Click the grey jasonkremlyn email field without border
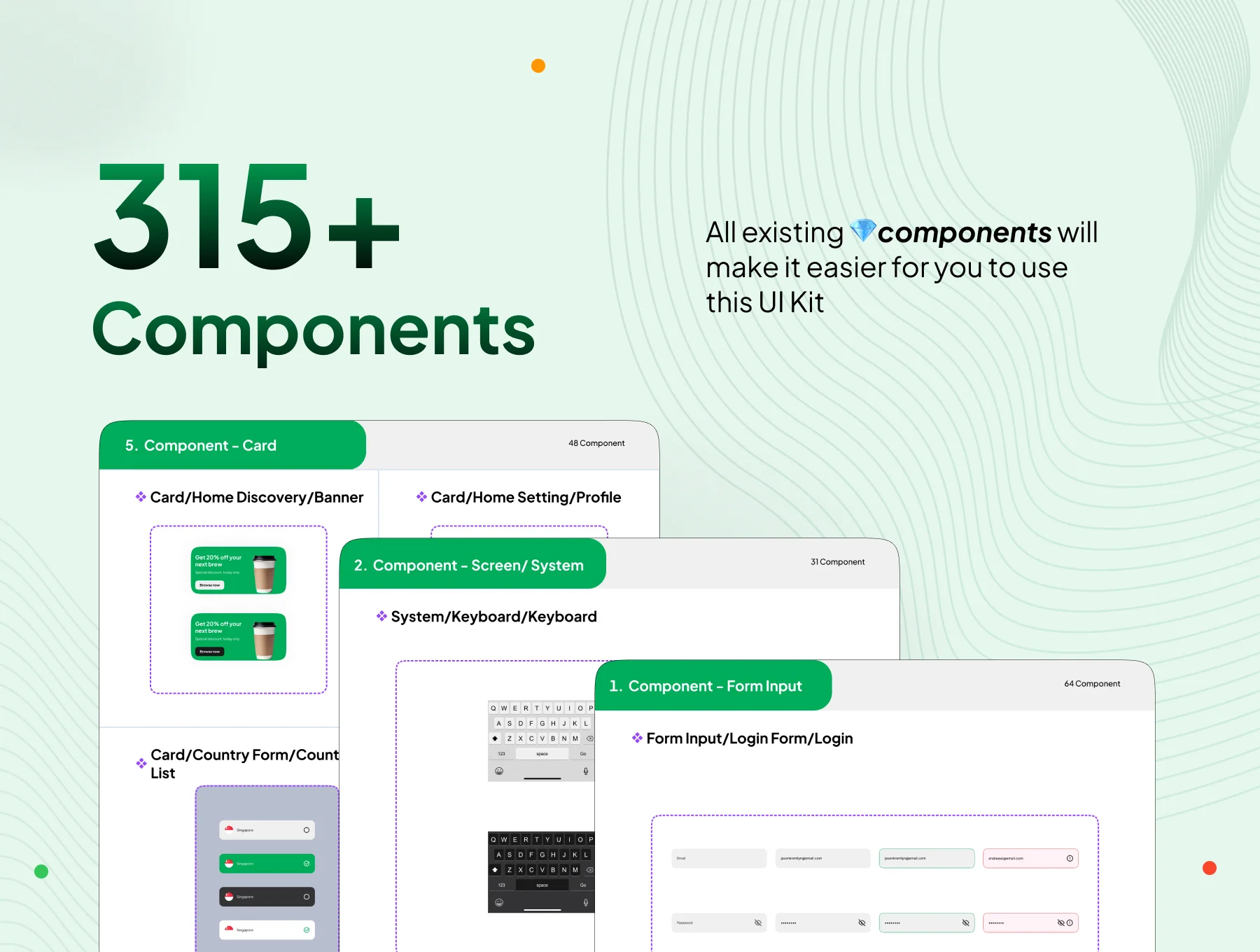 (822, 858)
